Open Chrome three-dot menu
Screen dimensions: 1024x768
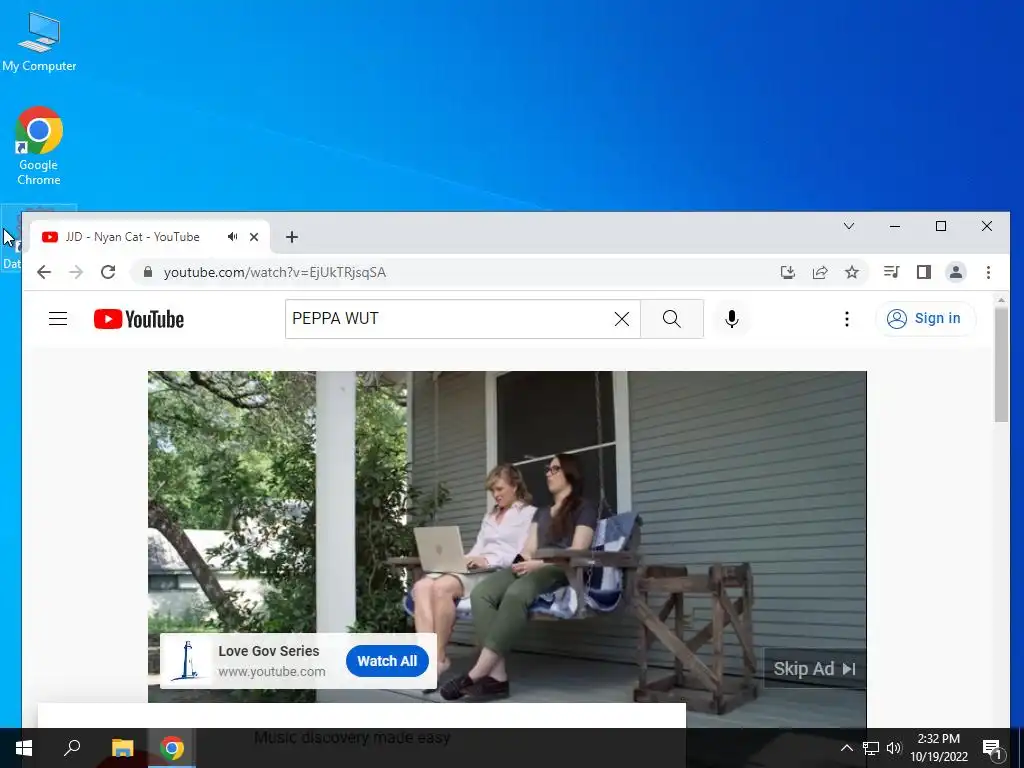tap(988, 272)
